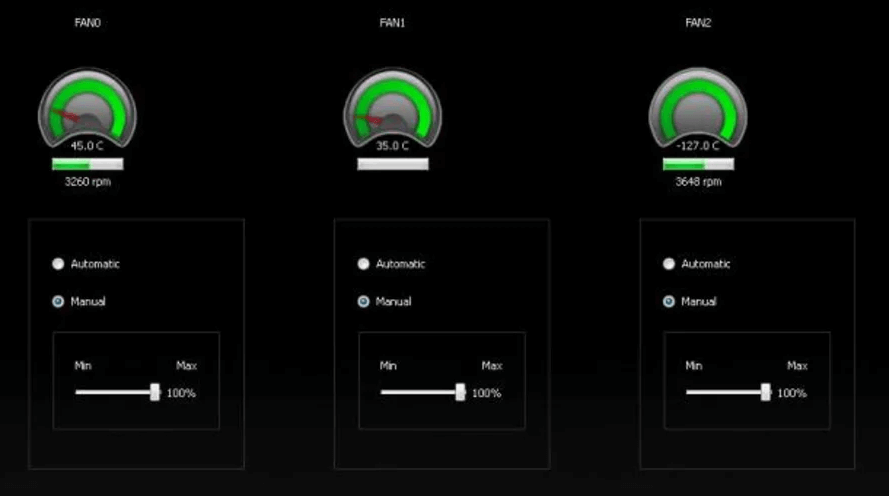
Task: Click the 3648 rpm value
Action: [698, 181]
